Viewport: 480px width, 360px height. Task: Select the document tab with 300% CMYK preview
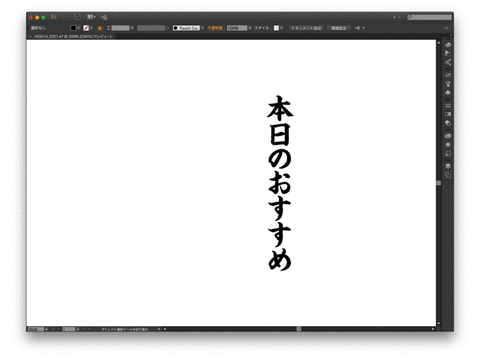(73, 36)
